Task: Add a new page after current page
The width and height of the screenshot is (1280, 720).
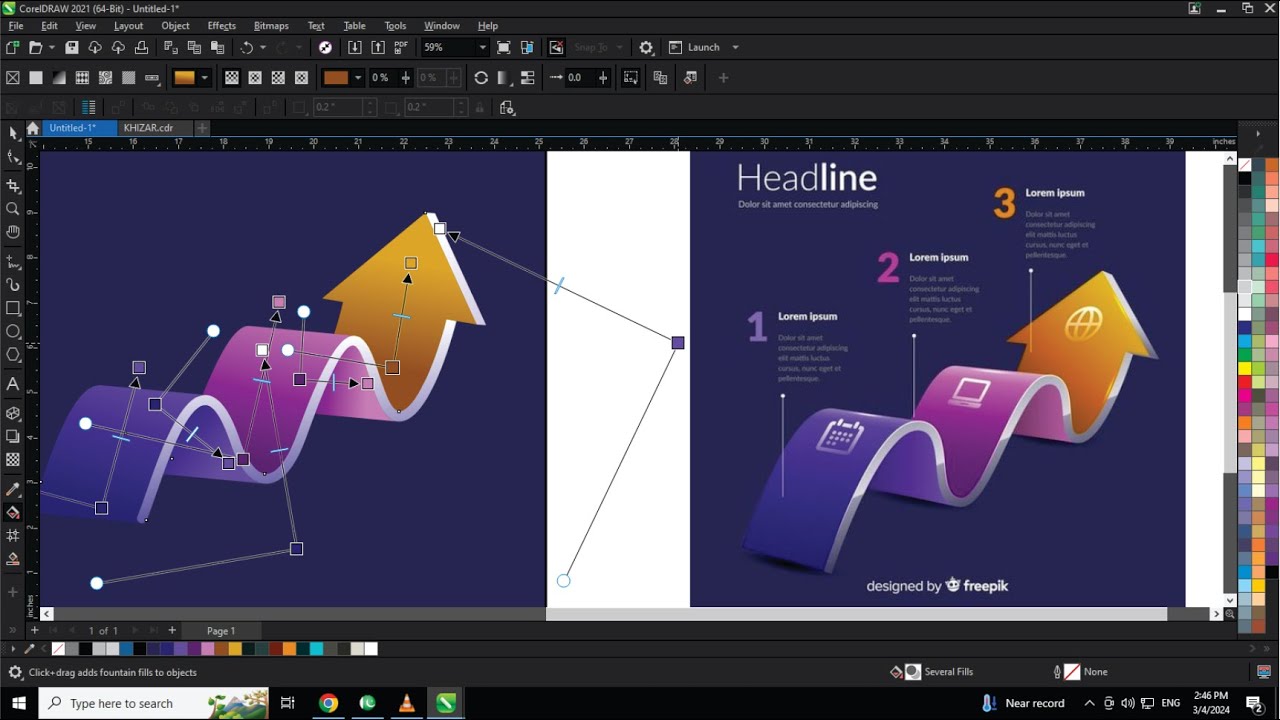Action: point(172,630)
